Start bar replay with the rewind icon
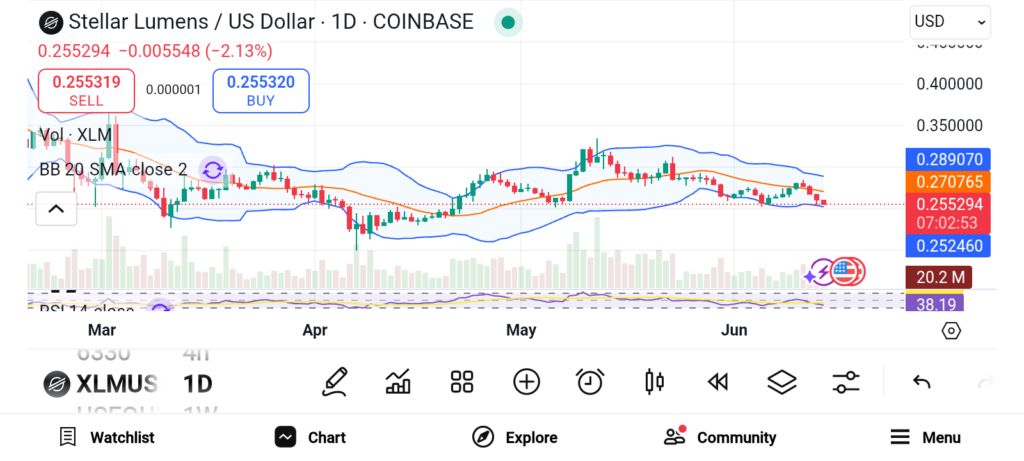The image size is (1024, 461). [717, 381]
